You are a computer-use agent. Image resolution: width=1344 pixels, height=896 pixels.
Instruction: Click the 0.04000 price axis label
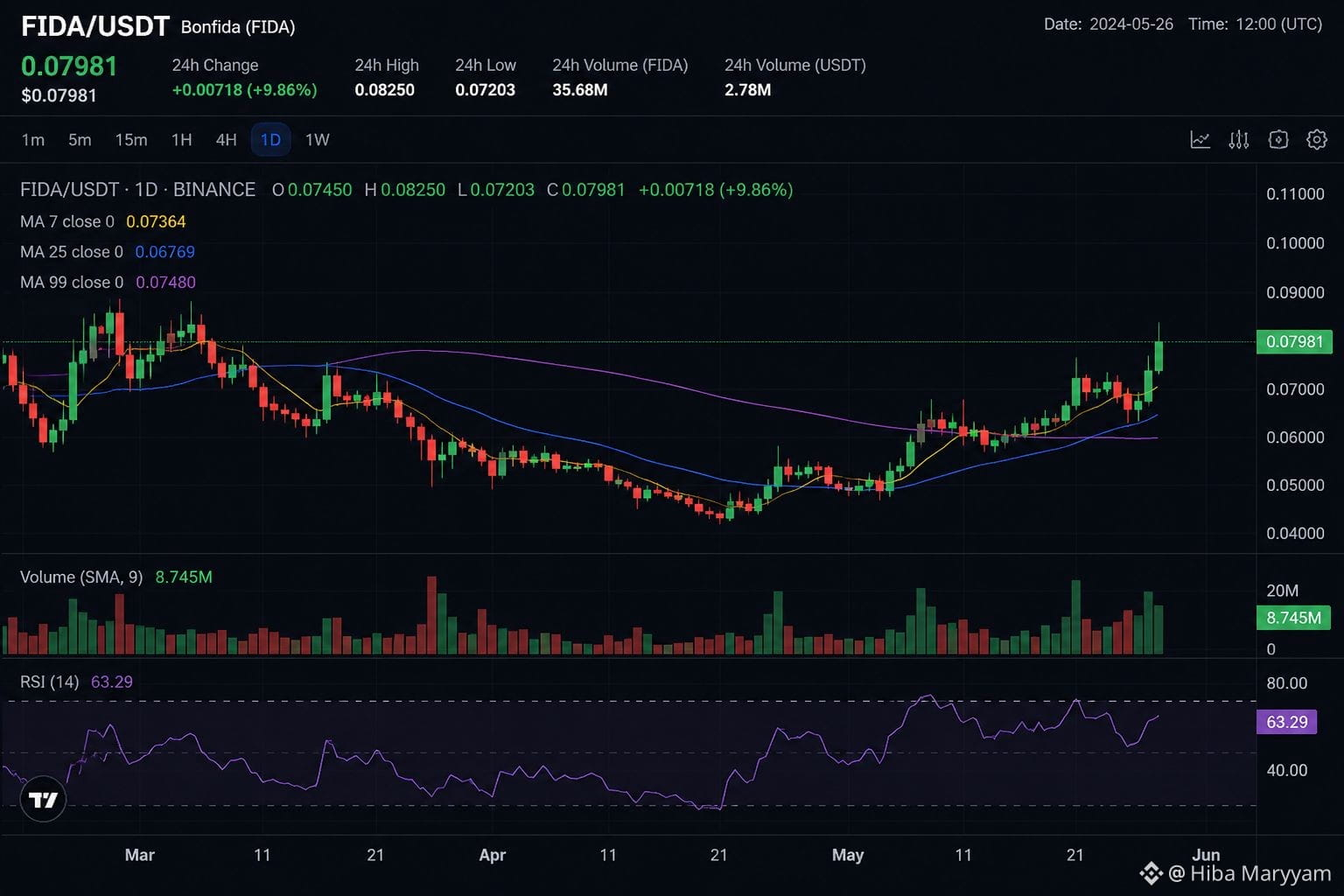[1295, 533]
